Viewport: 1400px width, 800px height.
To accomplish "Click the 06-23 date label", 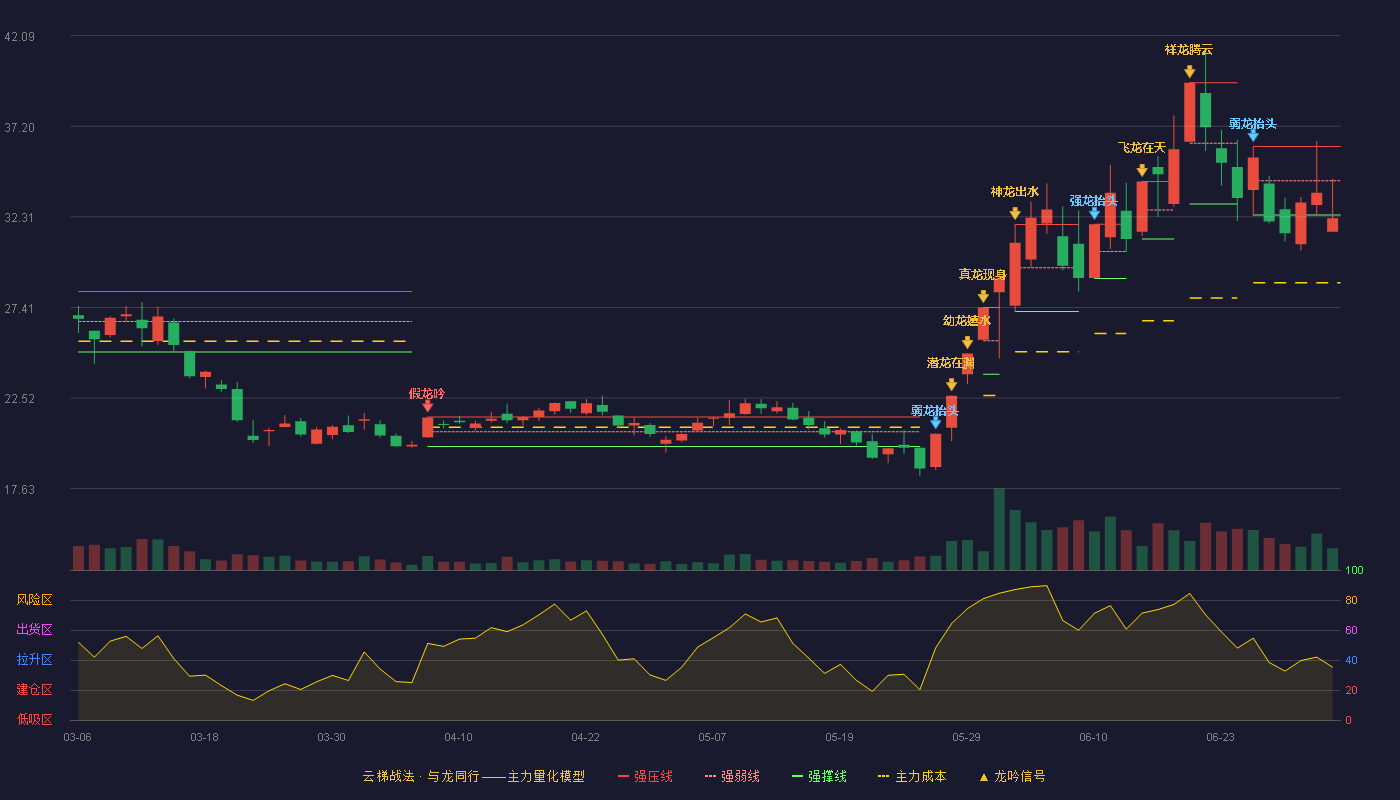I will pos(1220,737).
